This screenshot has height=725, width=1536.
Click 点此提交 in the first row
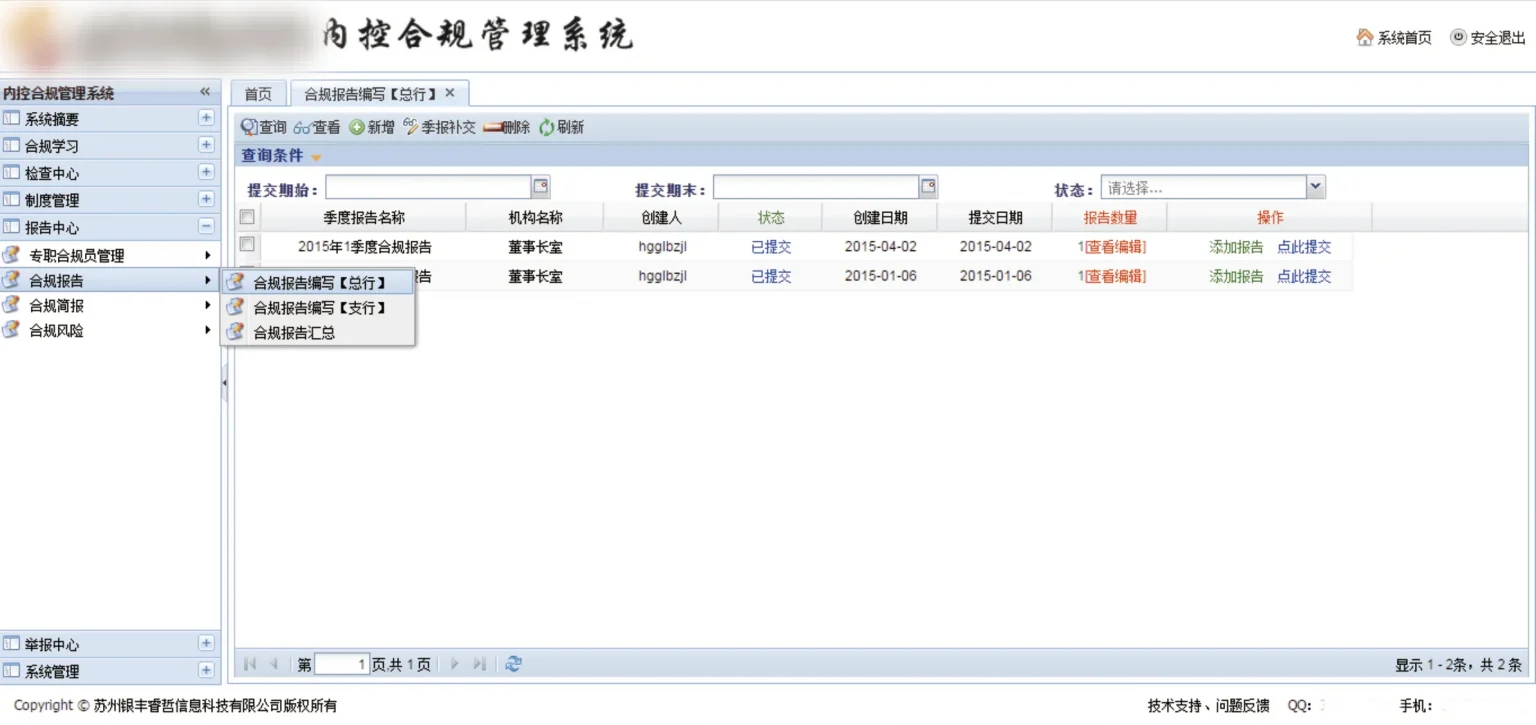point(1304,247)
